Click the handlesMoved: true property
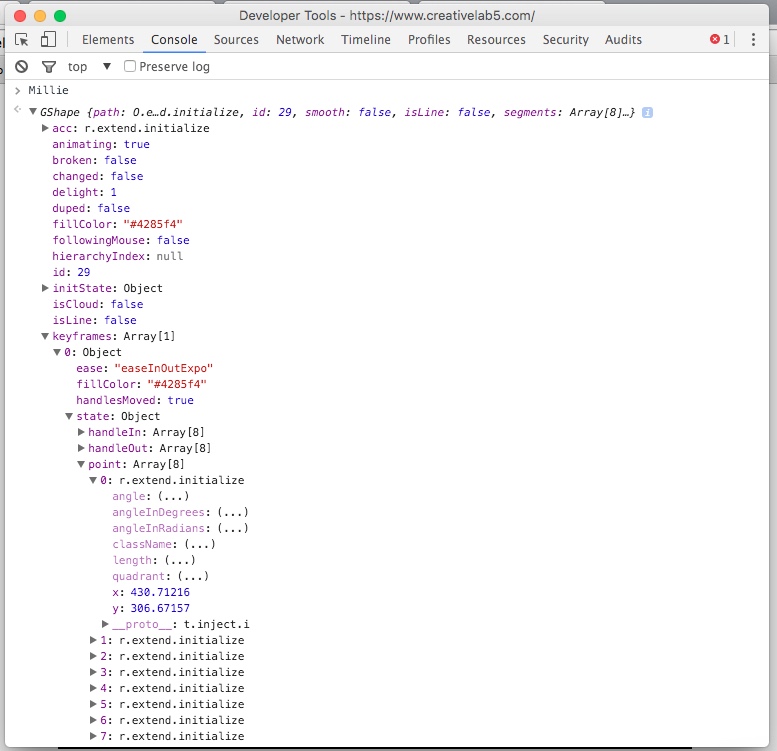The image size is (777, 751). pos(135,400)
